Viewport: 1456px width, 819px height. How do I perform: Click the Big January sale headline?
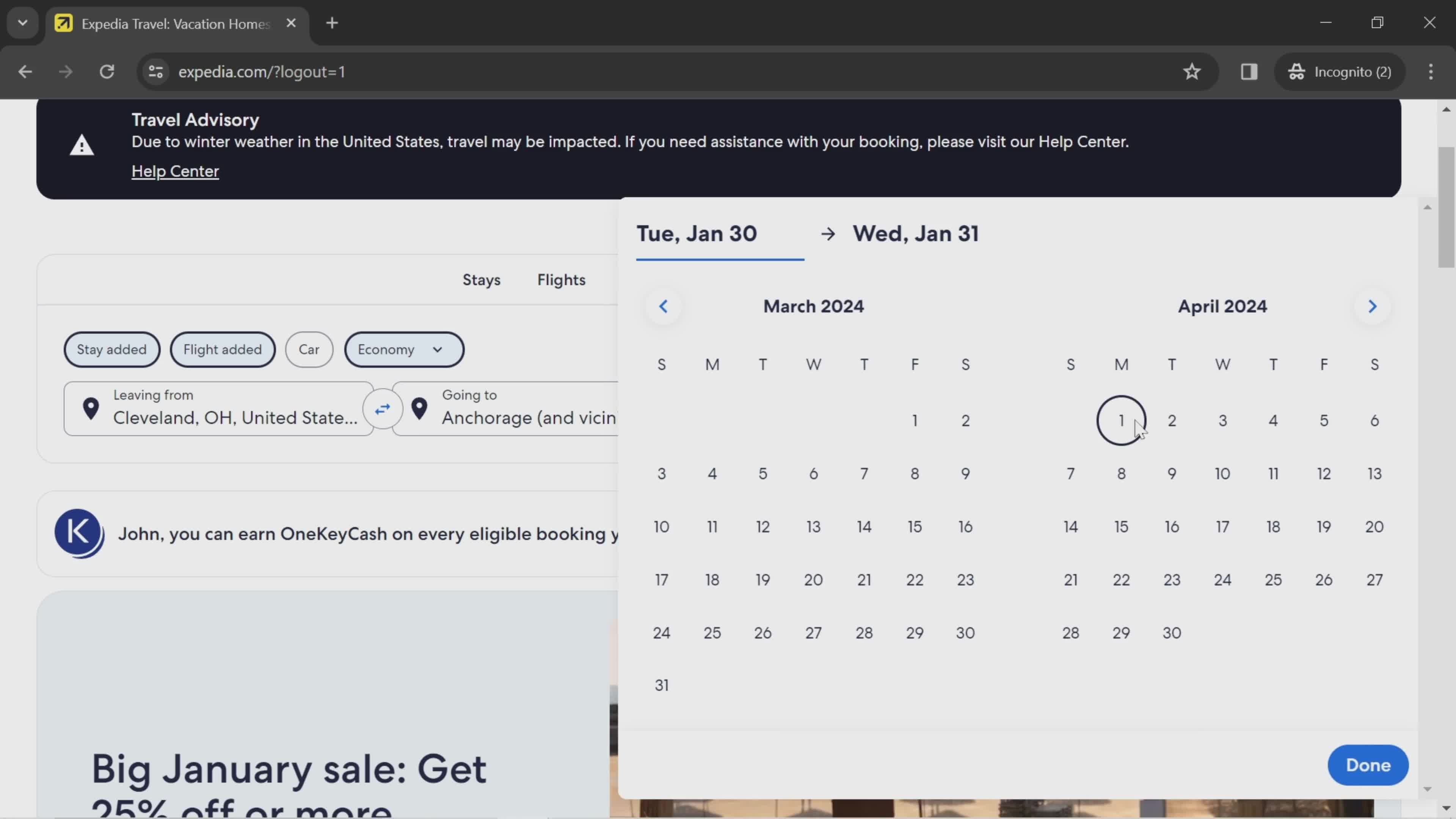[289, 786]
